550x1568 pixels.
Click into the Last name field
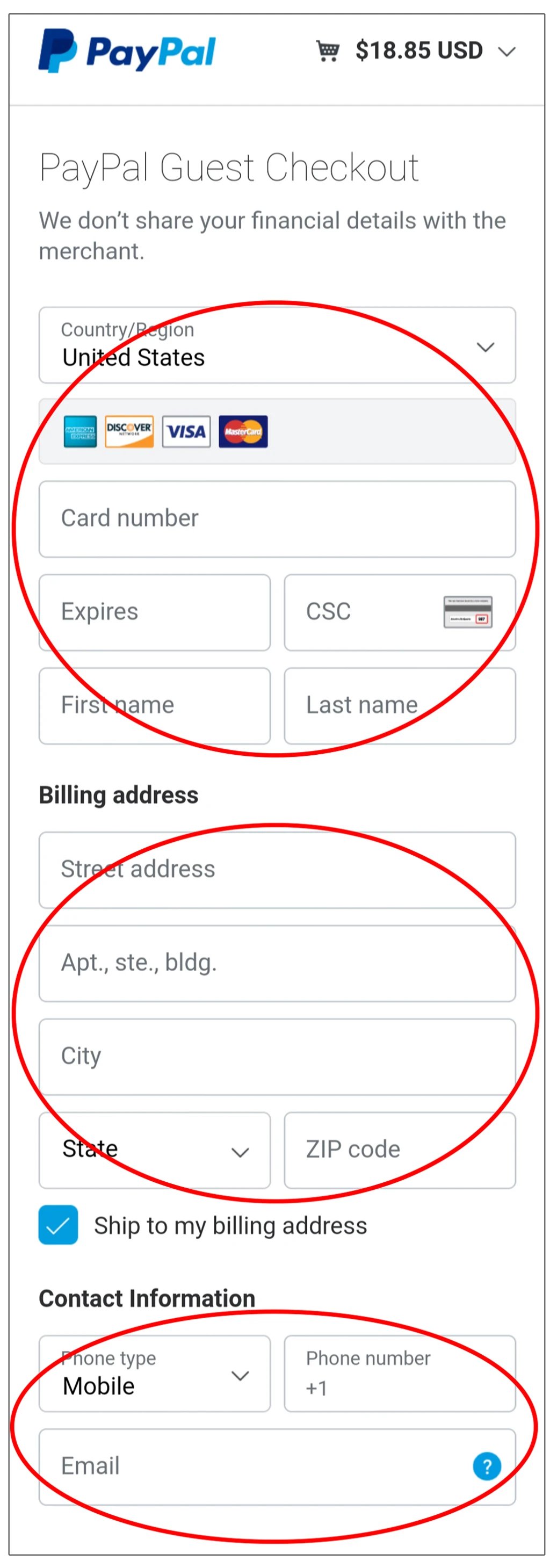(x=399, y=705)
